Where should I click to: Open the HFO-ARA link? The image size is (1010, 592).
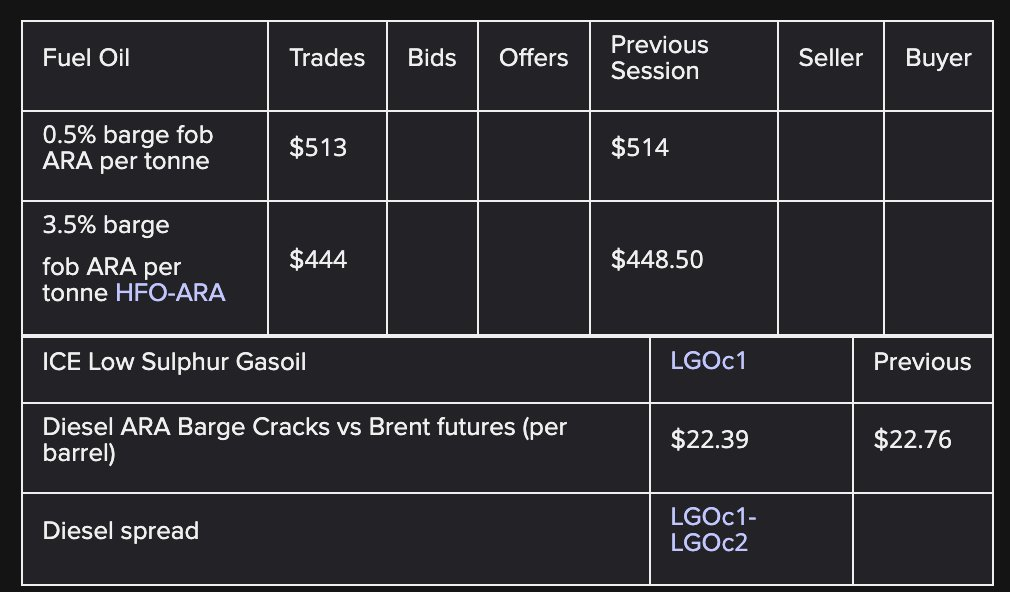170,292
